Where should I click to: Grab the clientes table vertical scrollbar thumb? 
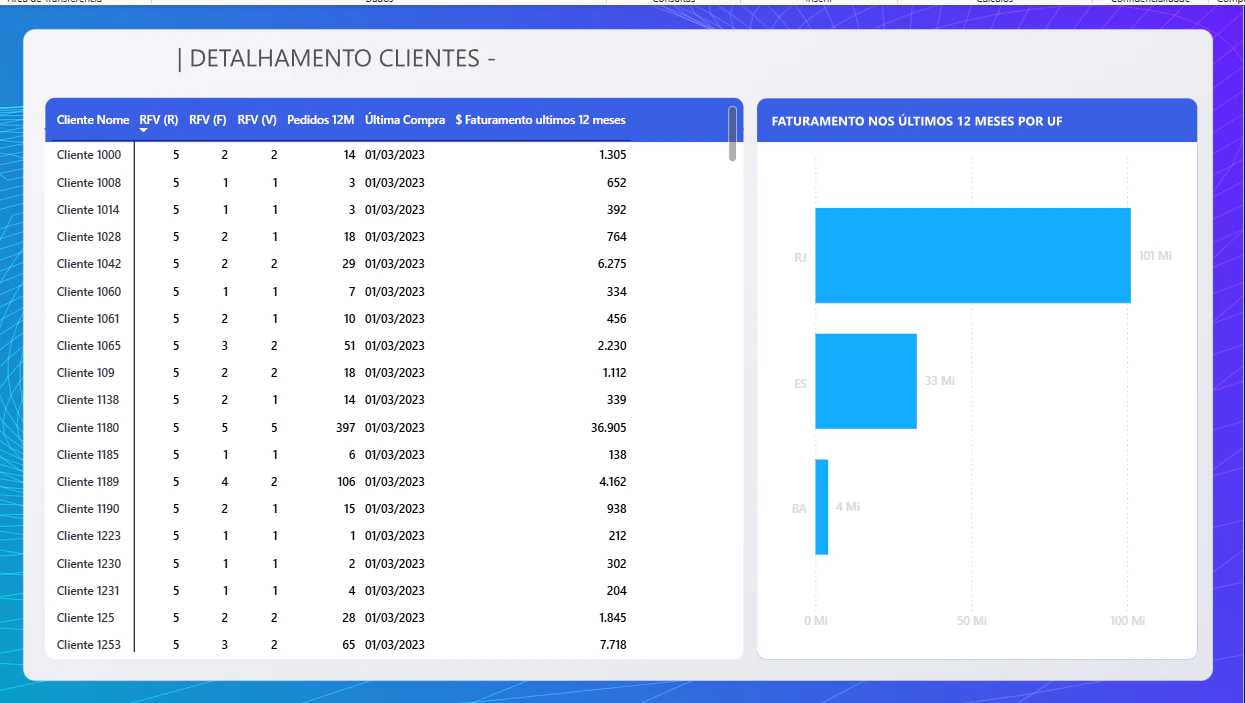pos(733,133)
